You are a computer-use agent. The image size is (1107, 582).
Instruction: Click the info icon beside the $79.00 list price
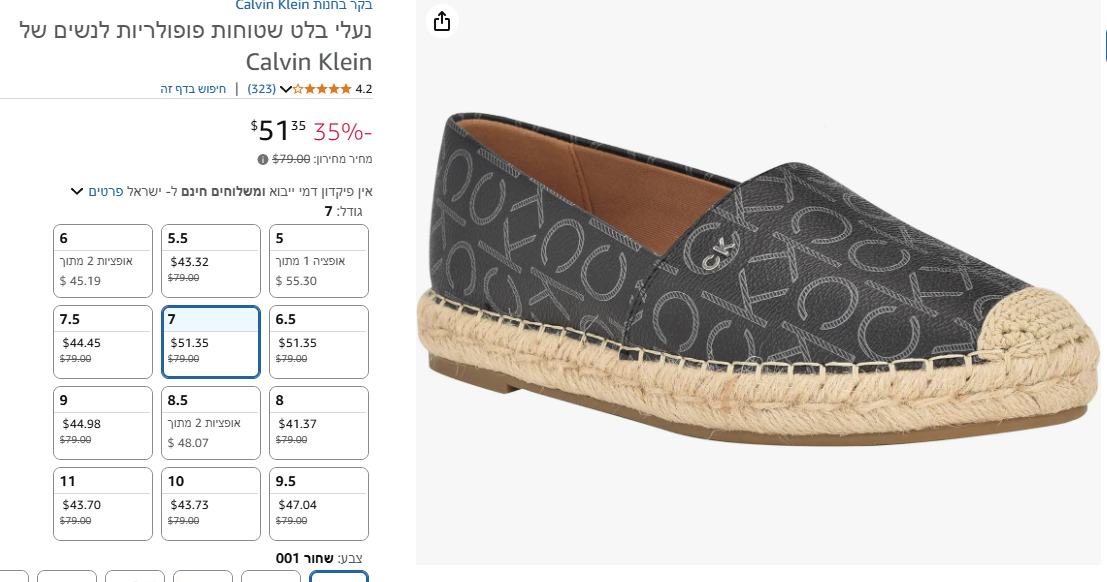click(263, 159)
